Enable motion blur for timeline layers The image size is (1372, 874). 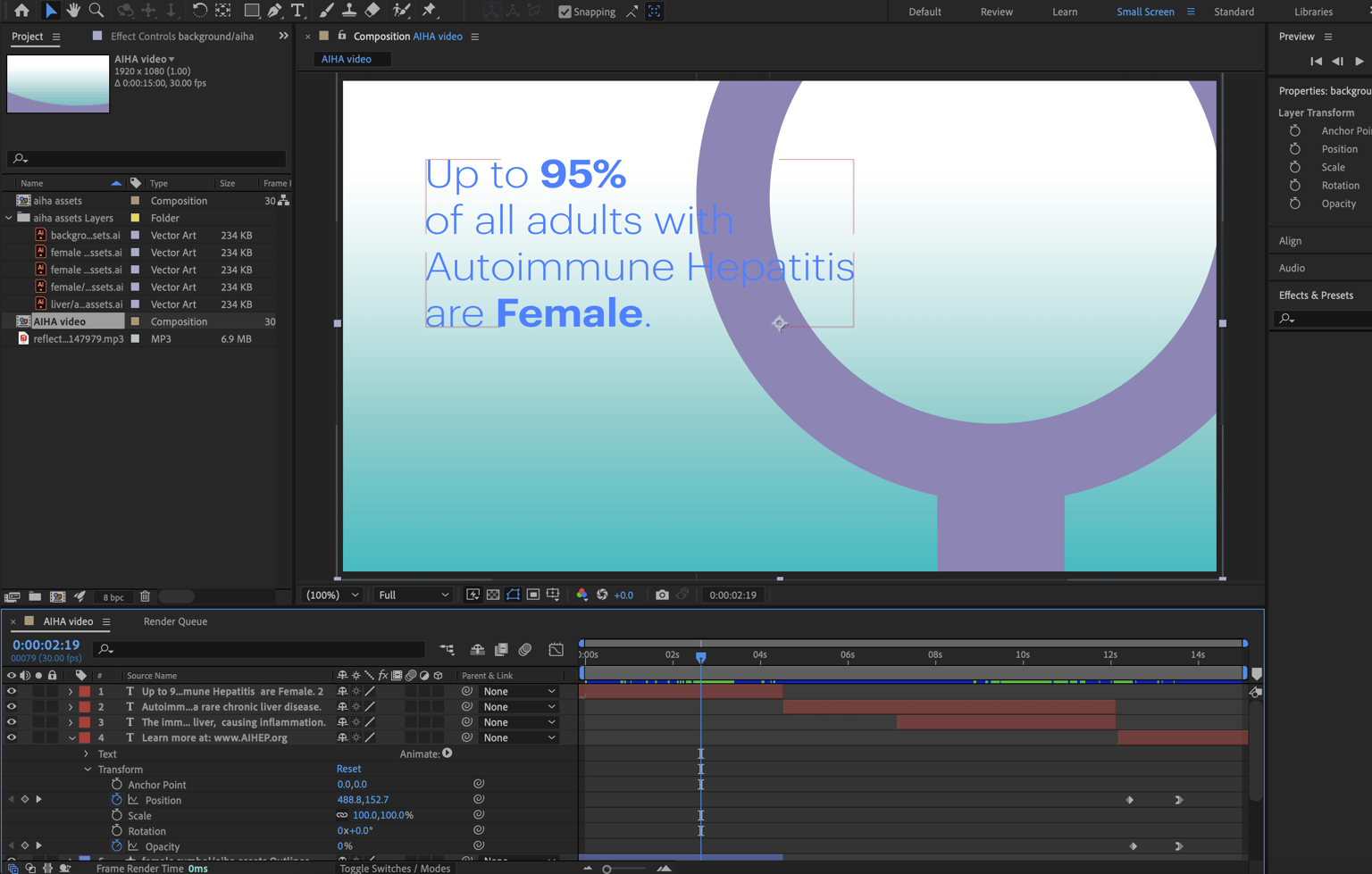tap(525, 650)
